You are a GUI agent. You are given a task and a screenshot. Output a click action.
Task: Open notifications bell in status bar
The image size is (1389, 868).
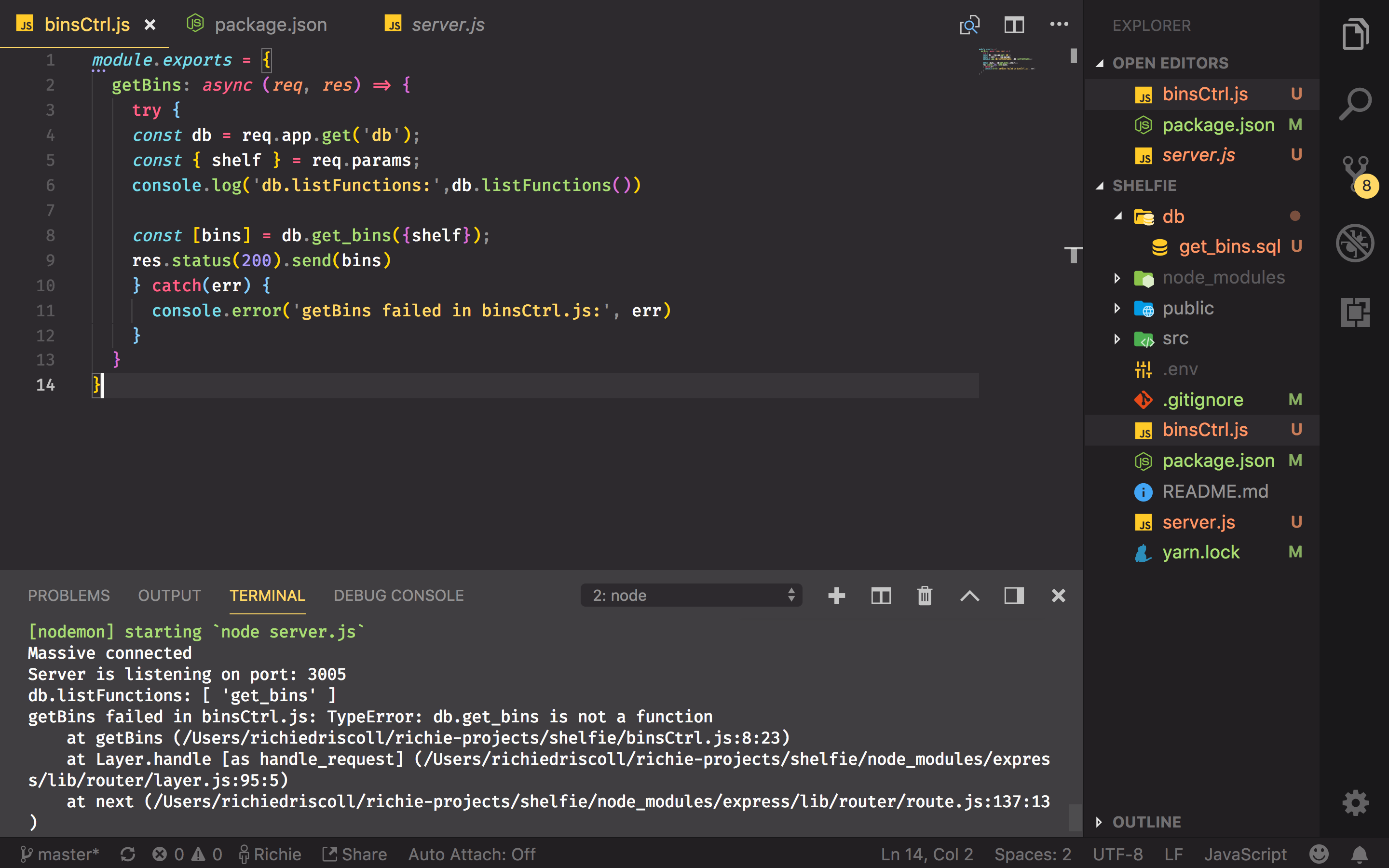pyautogui.click(x=1359, y=854)
